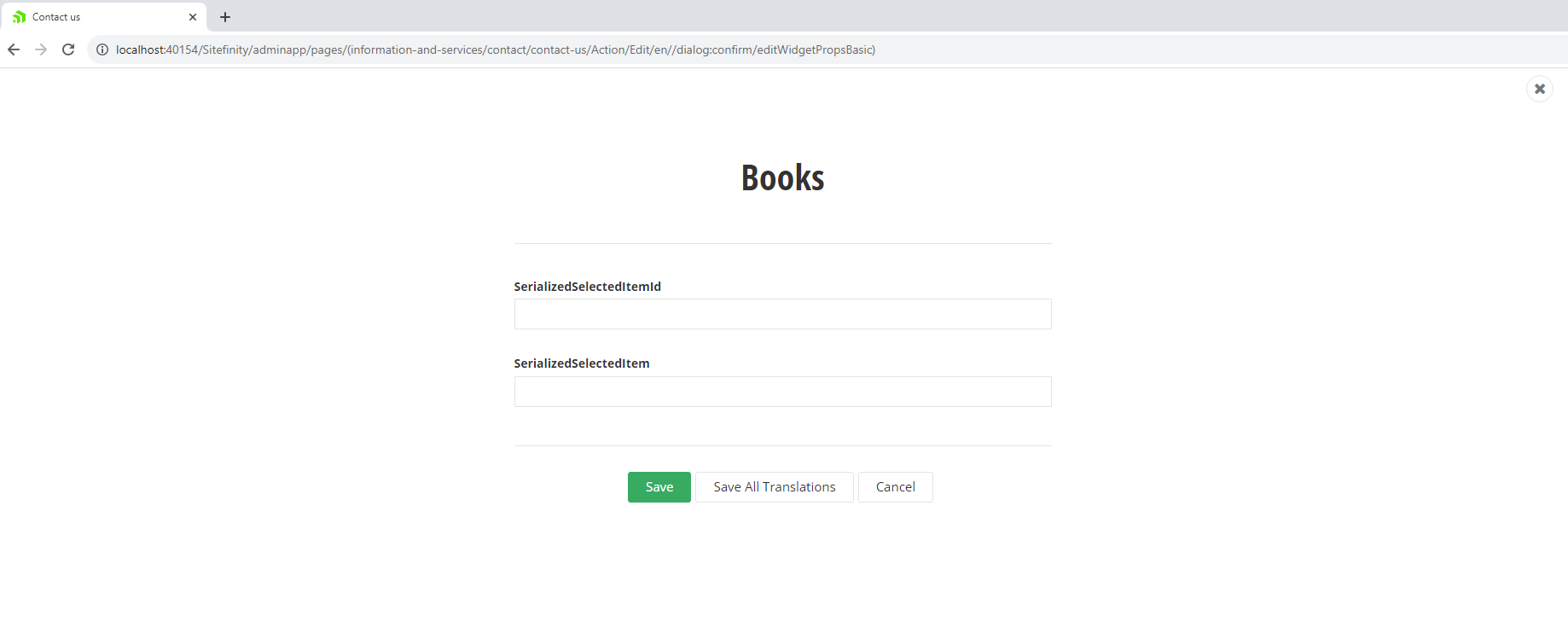Click the Books dialog heading
The image size is (1568, 622).
point(782,177)
